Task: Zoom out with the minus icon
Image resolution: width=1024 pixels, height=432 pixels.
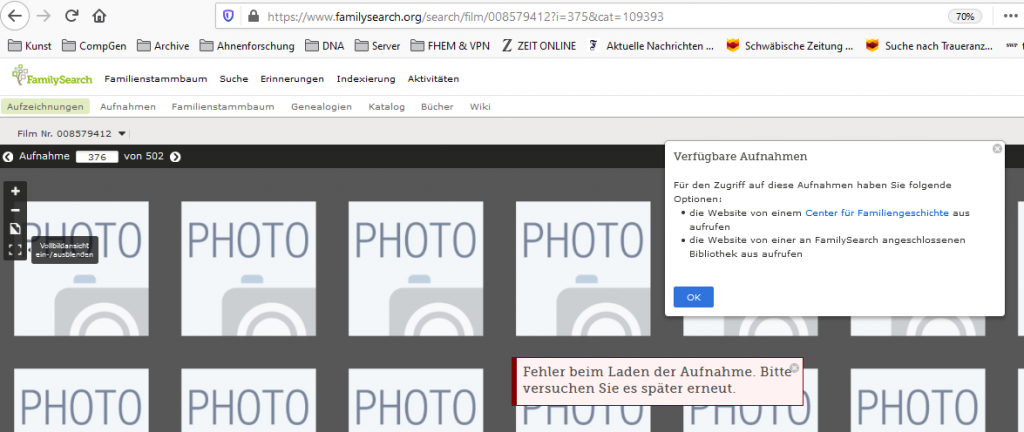Action: (16, 210)
